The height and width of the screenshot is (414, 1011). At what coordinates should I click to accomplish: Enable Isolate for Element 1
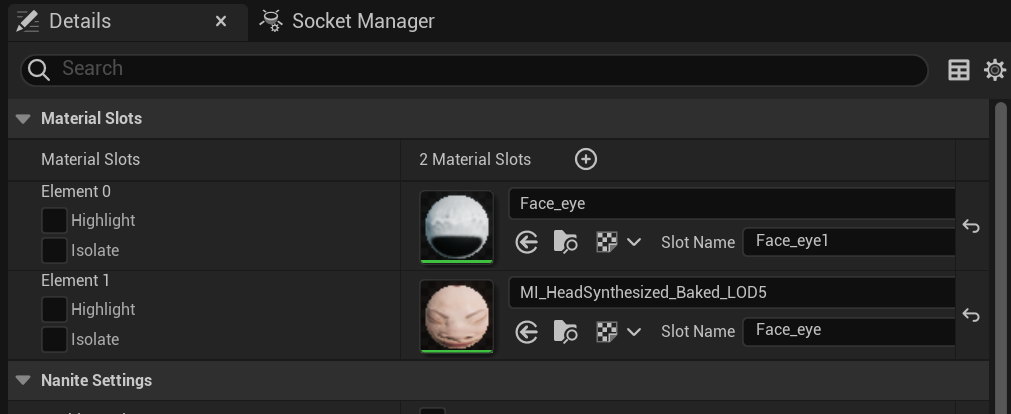pyautogui.click(x=54, y=339)
